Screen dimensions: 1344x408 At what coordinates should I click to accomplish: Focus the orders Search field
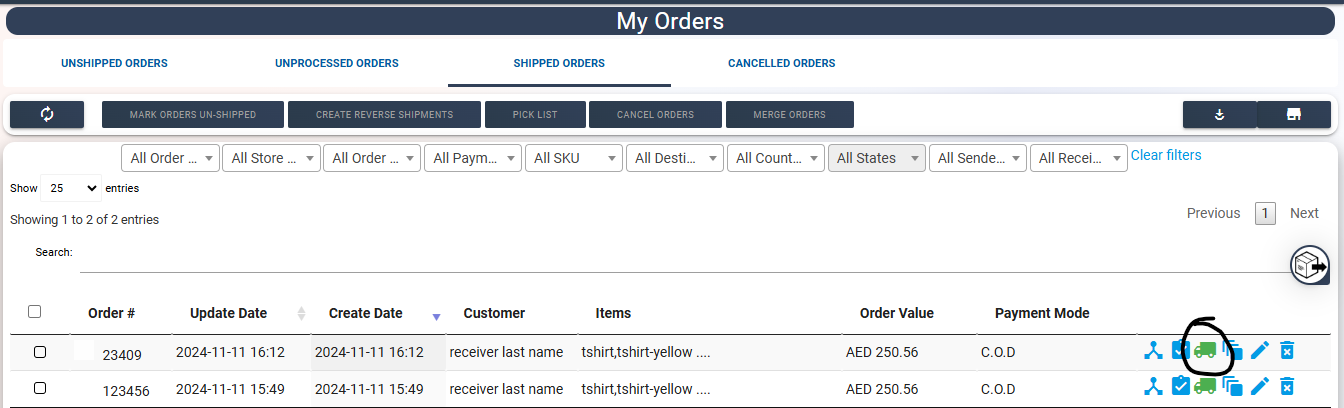(685, 257)
